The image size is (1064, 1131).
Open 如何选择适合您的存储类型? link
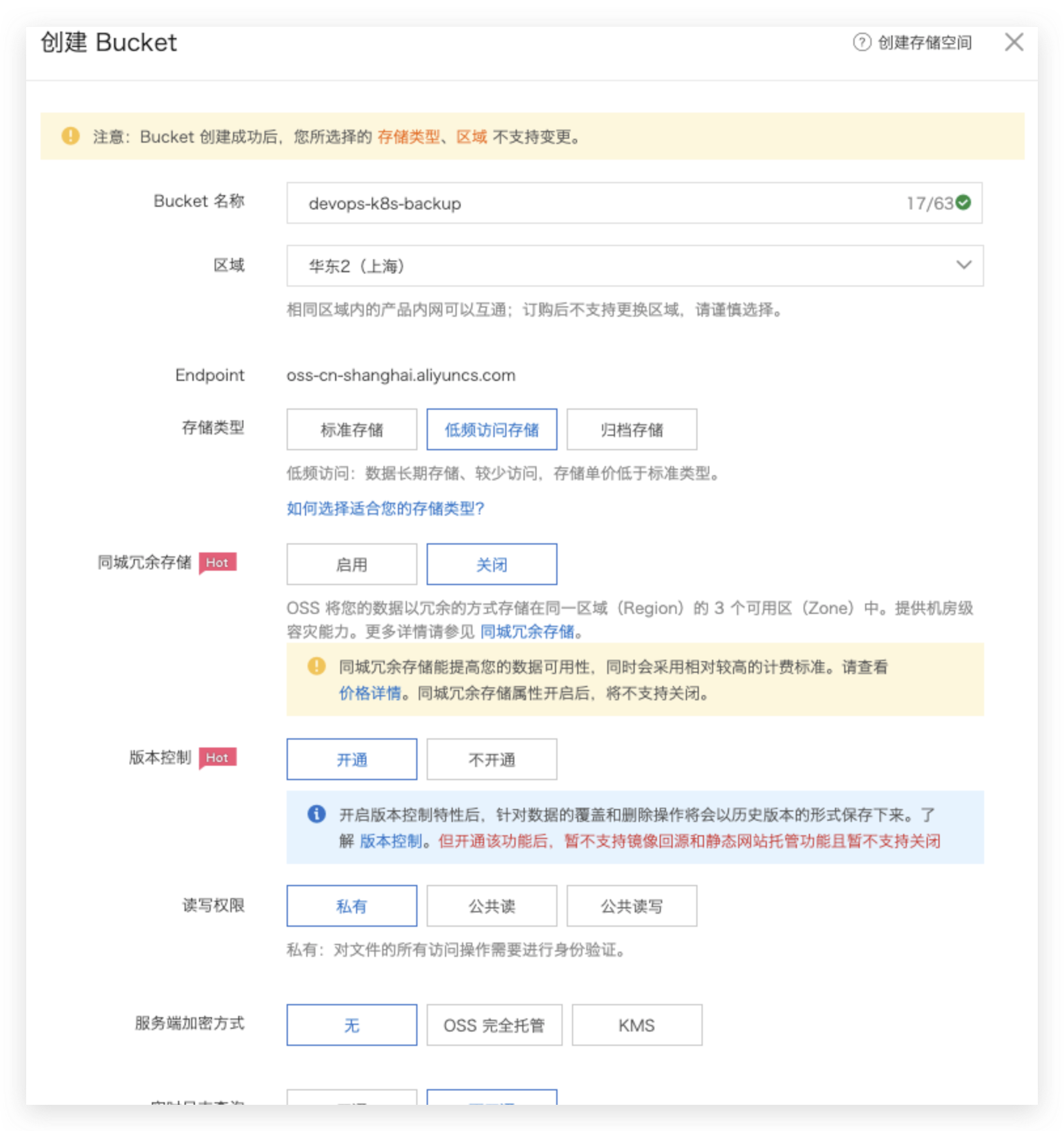385,509
